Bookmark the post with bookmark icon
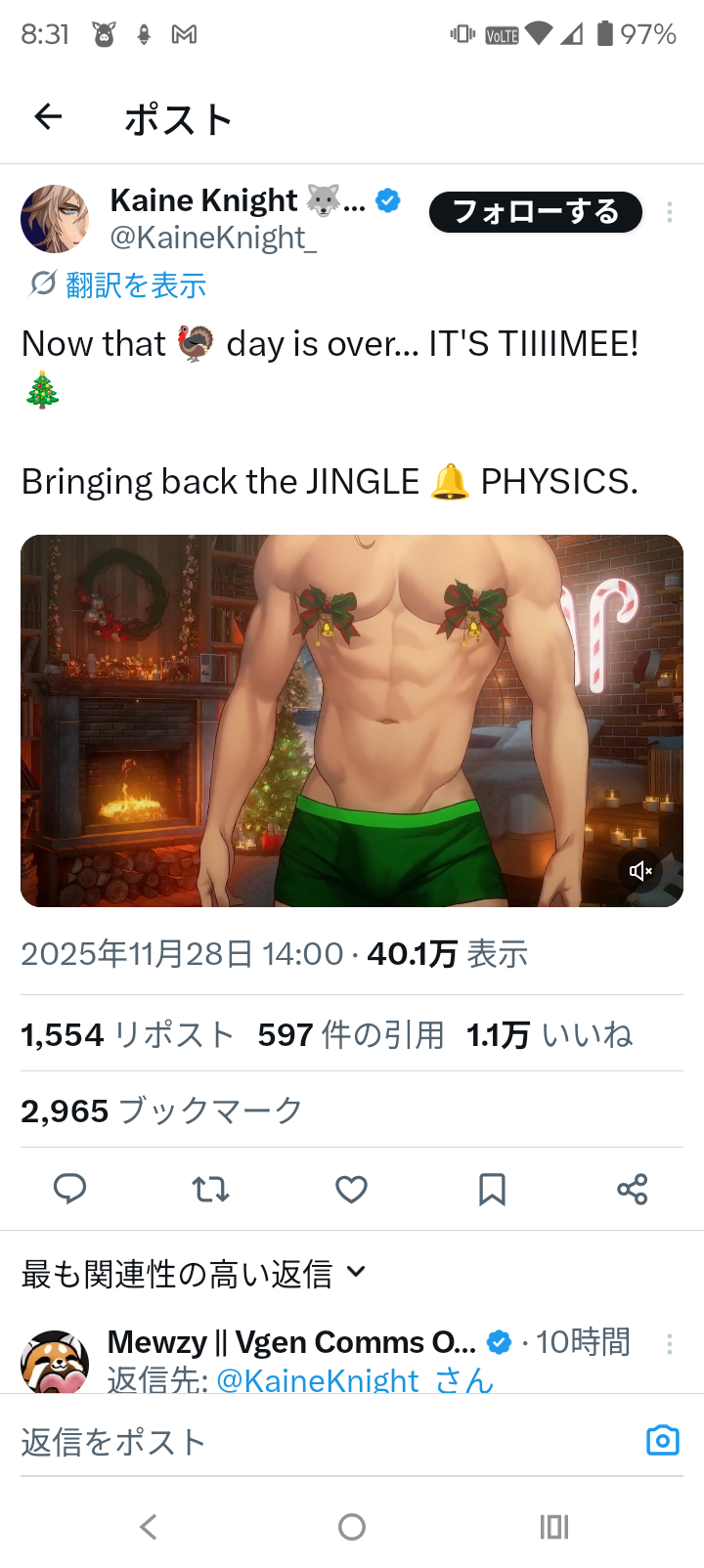The image size is (704, 1568). (x=492, y=1189)
